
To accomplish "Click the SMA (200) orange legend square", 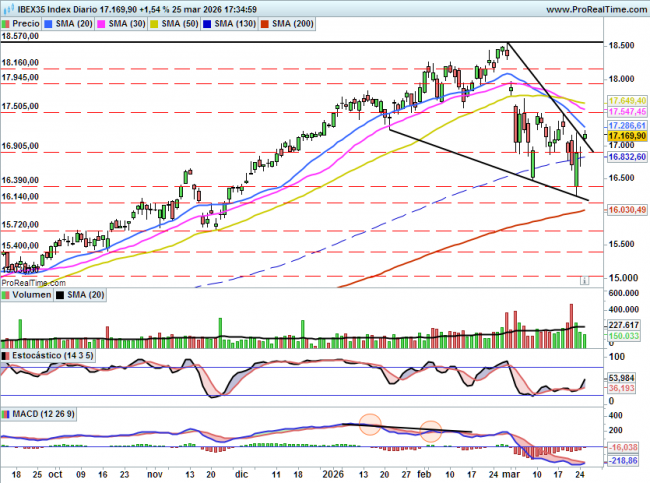I will point(265,24).
